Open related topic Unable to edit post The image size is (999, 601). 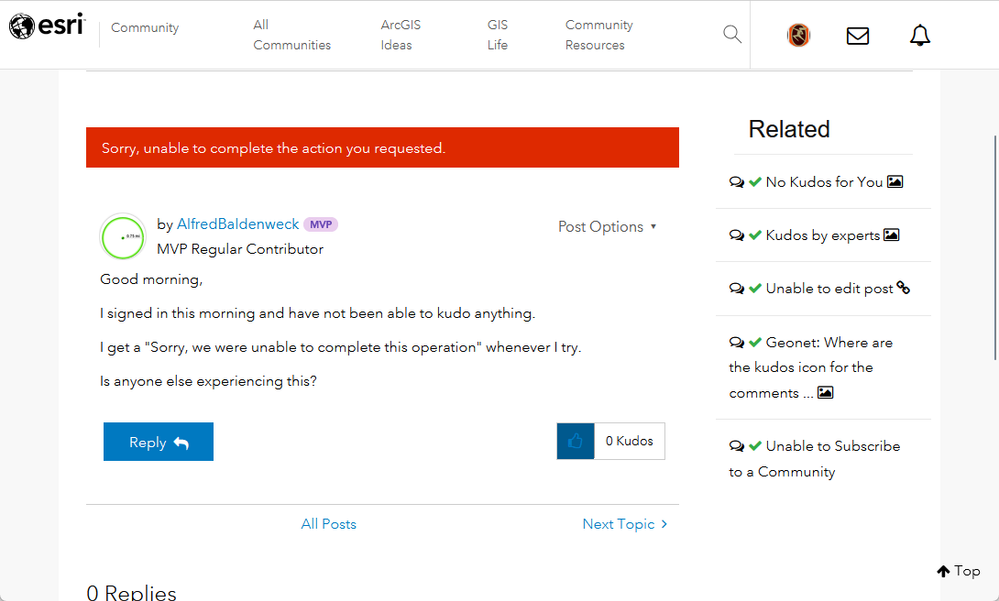829,289
